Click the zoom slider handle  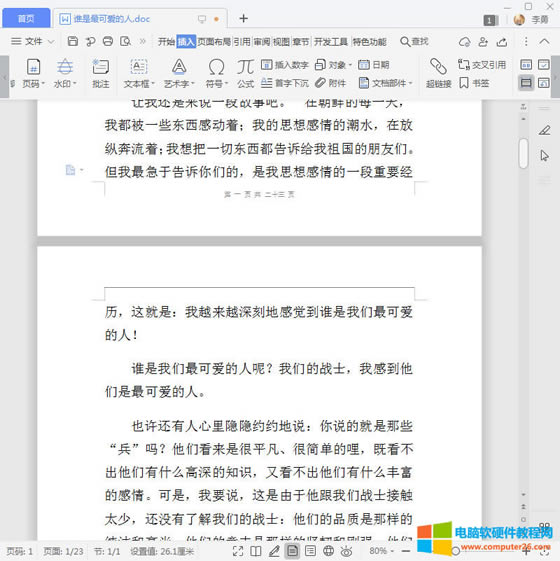click(x=456, y=551)
